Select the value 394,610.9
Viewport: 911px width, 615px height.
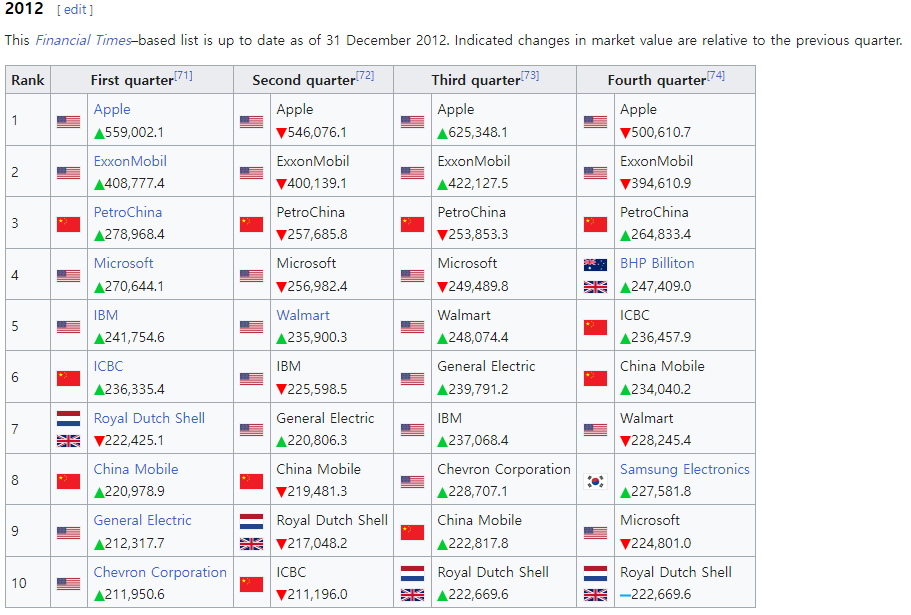661,184
